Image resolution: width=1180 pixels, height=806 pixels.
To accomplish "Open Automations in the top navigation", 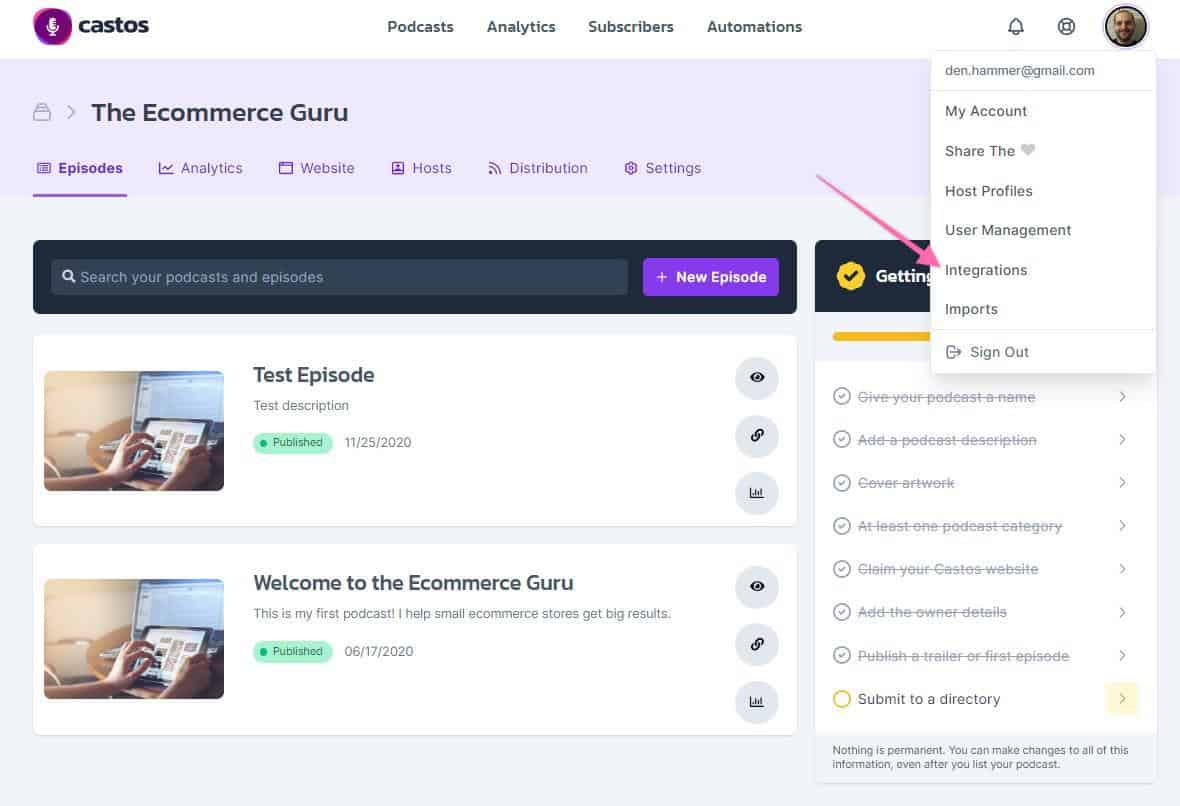I will click(x=754, y=26).
